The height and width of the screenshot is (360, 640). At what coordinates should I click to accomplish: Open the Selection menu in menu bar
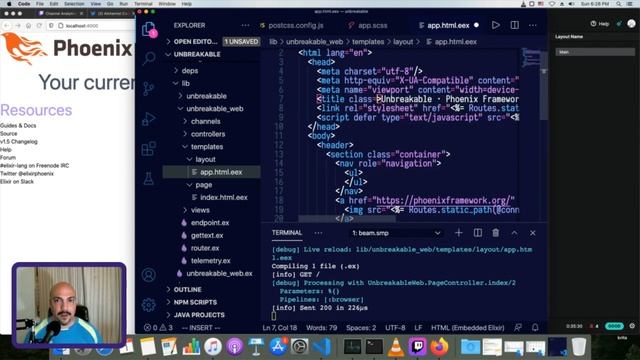point(74,4)
